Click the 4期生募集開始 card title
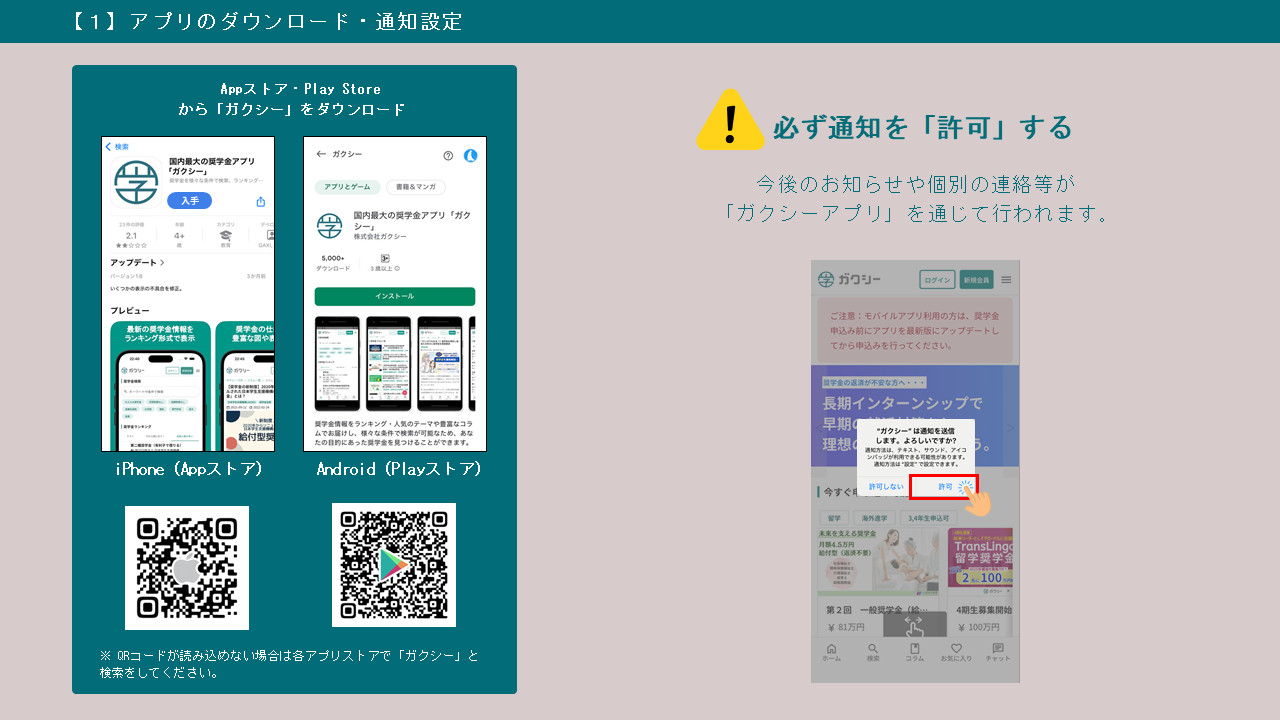The height and width of the screenshot is (720, 1280). coord(984,610)
